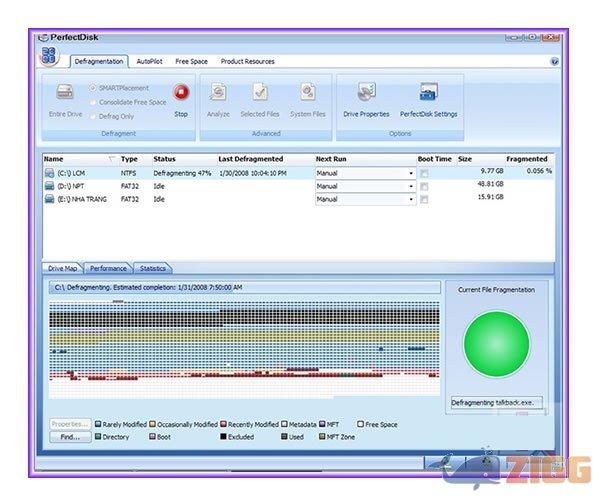Click the Analyze drive icon

click(x=218, y=92)
